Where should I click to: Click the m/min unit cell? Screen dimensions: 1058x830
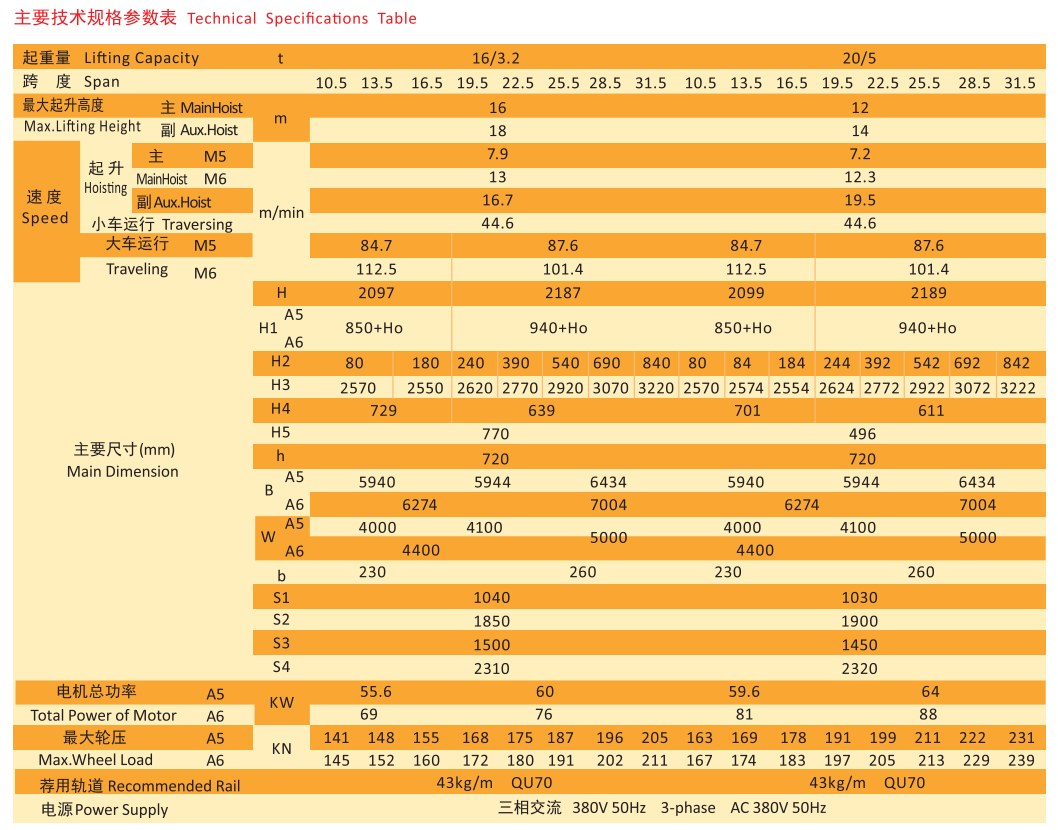pos(281,212)
